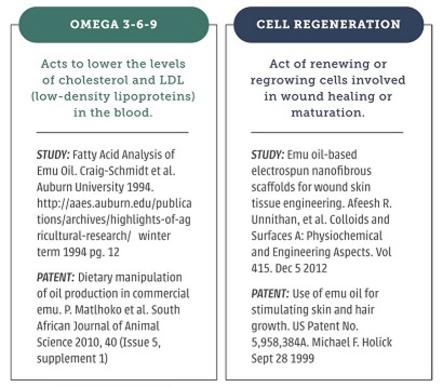Viewport: 443px width, 387px height.
Task: Click the PATENT label in Cell Regeneration card
Action: (x=270, y=294)
